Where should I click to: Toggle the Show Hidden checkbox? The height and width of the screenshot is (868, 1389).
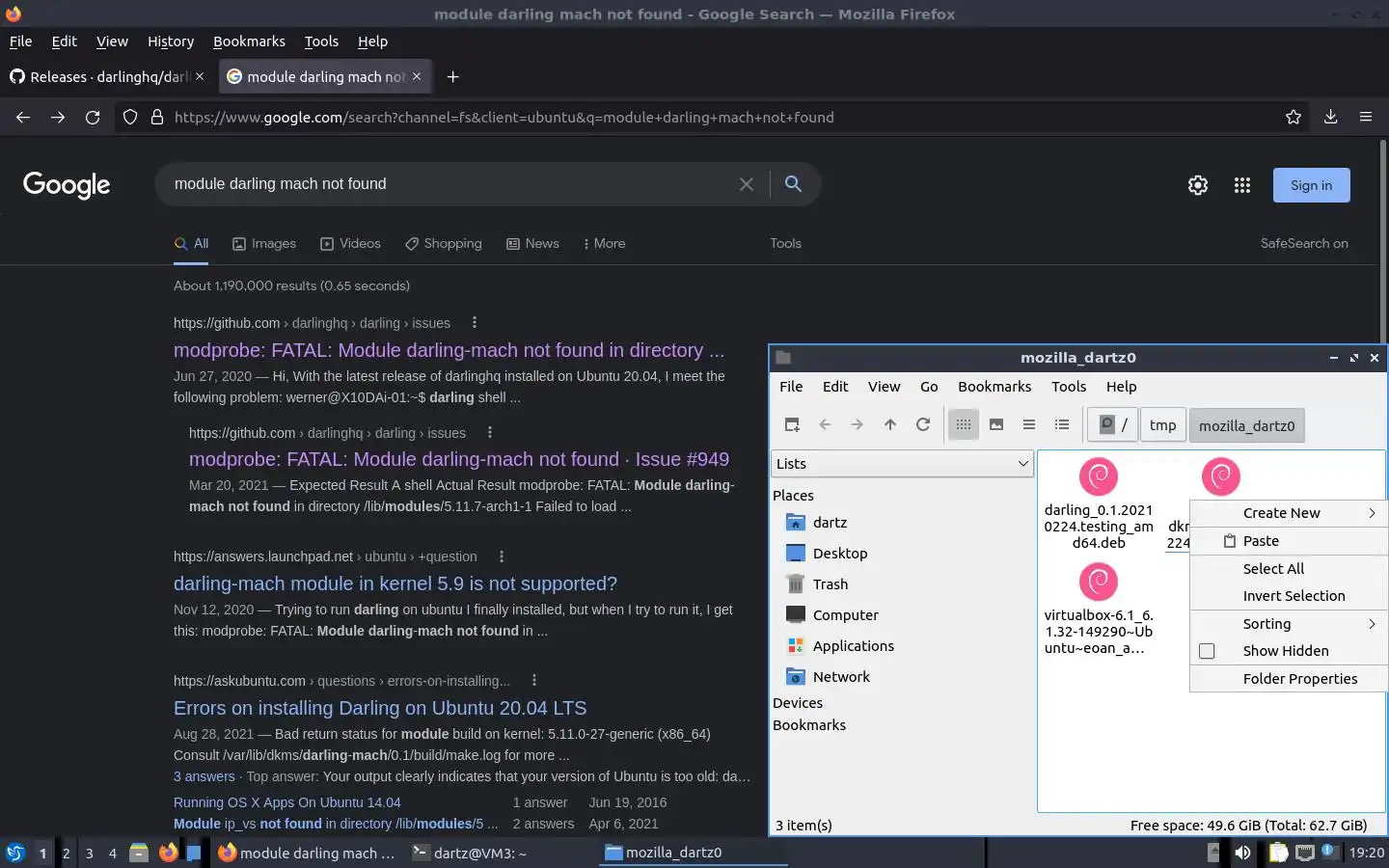point(1207,651)
